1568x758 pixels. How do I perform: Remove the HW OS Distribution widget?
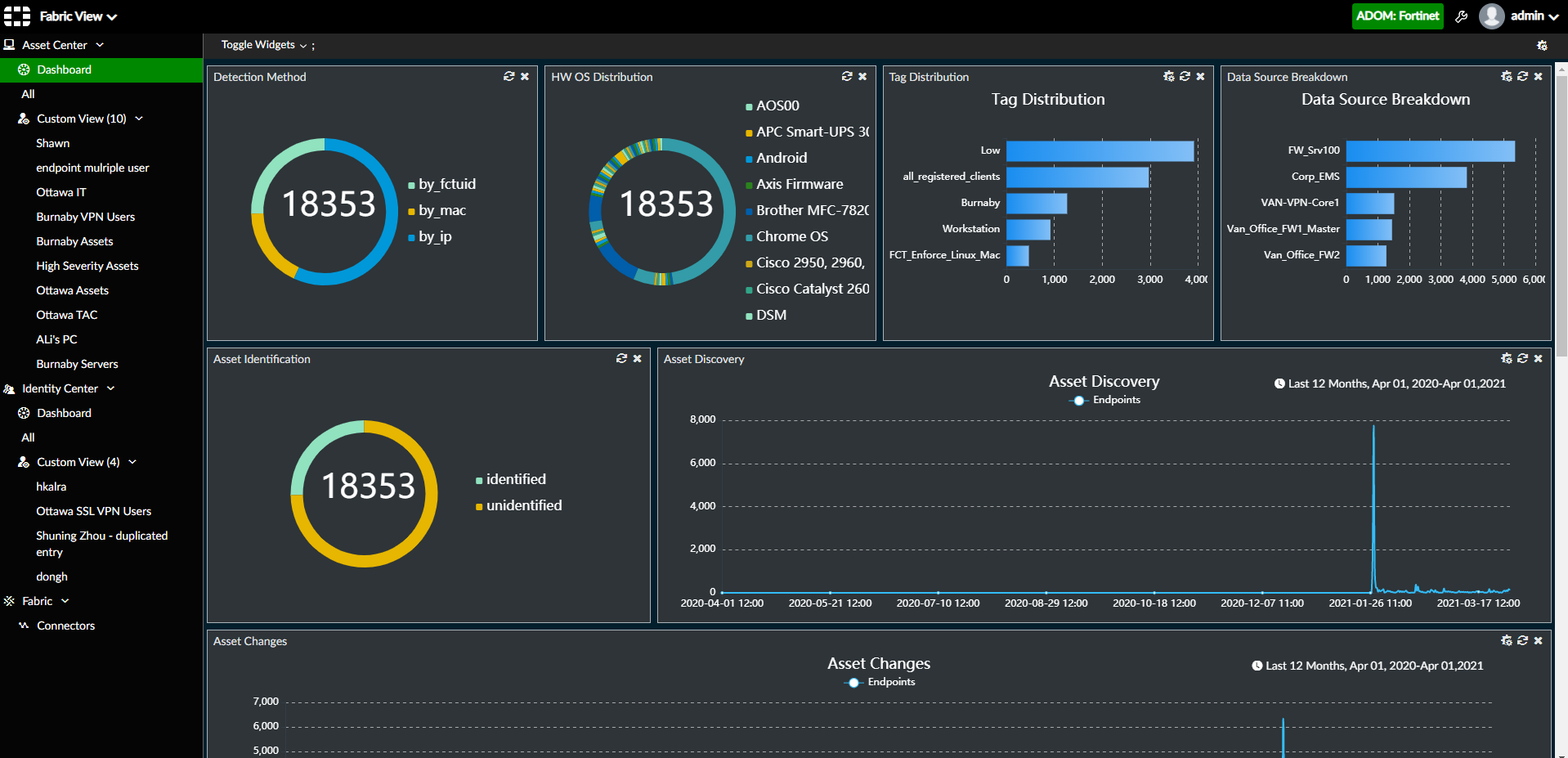click(x=862, y=76)
